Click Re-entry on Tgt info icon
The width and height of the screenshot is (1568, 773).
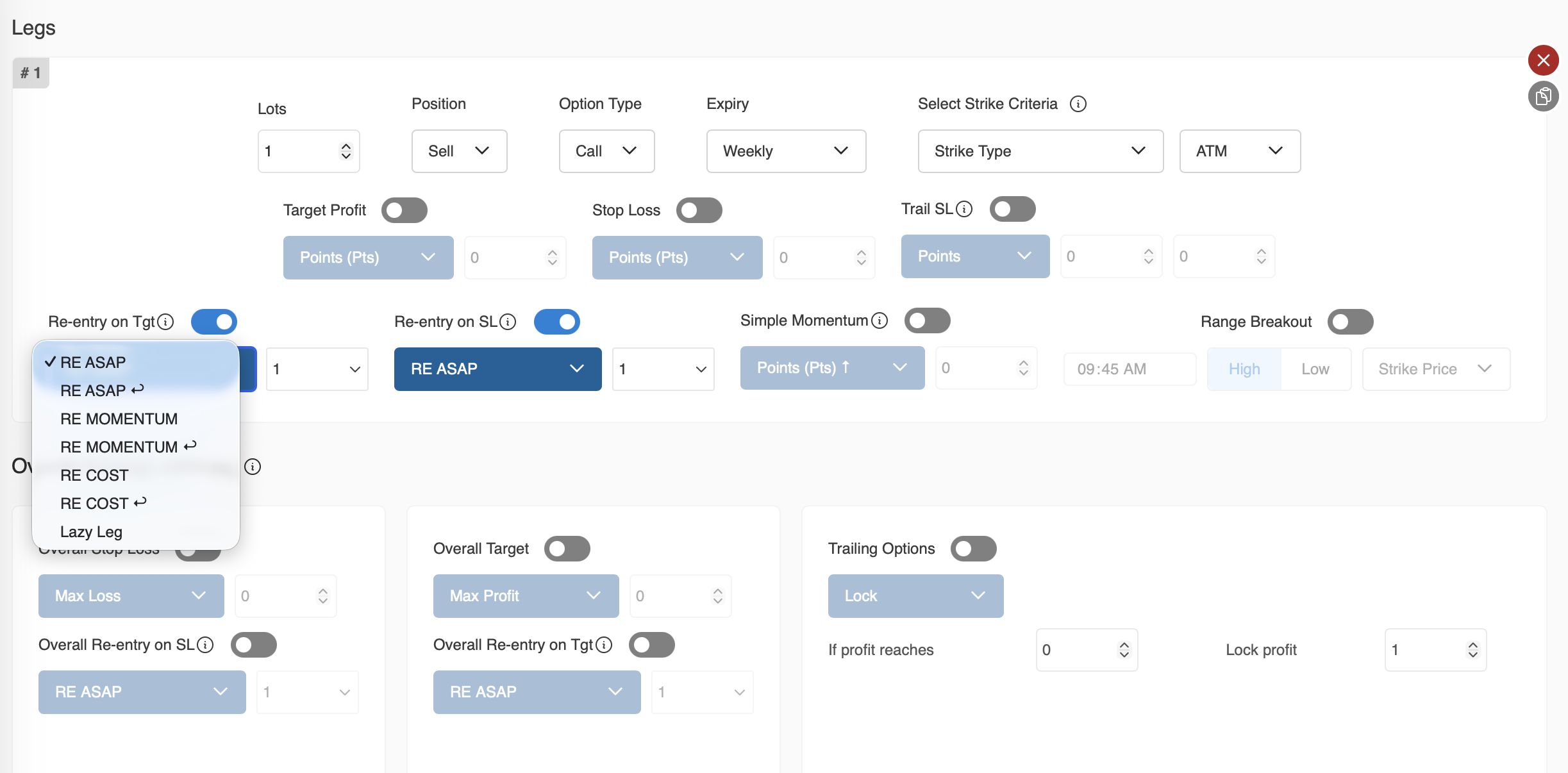pos(165,322)
